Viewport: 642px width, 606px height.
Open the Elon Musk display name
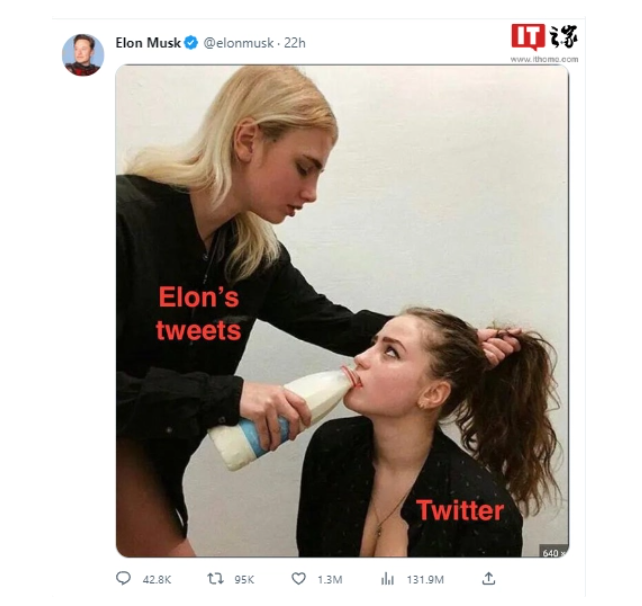[x=148, y=43]
